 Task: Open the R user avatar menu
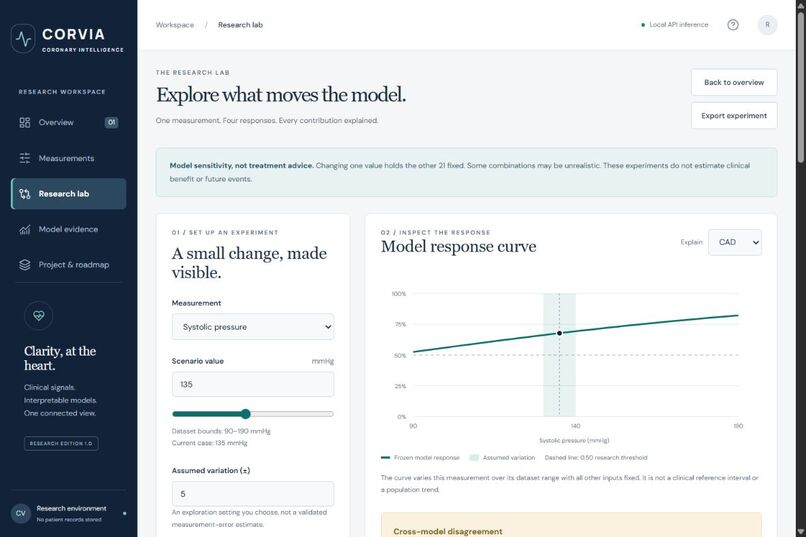[767, 25]
